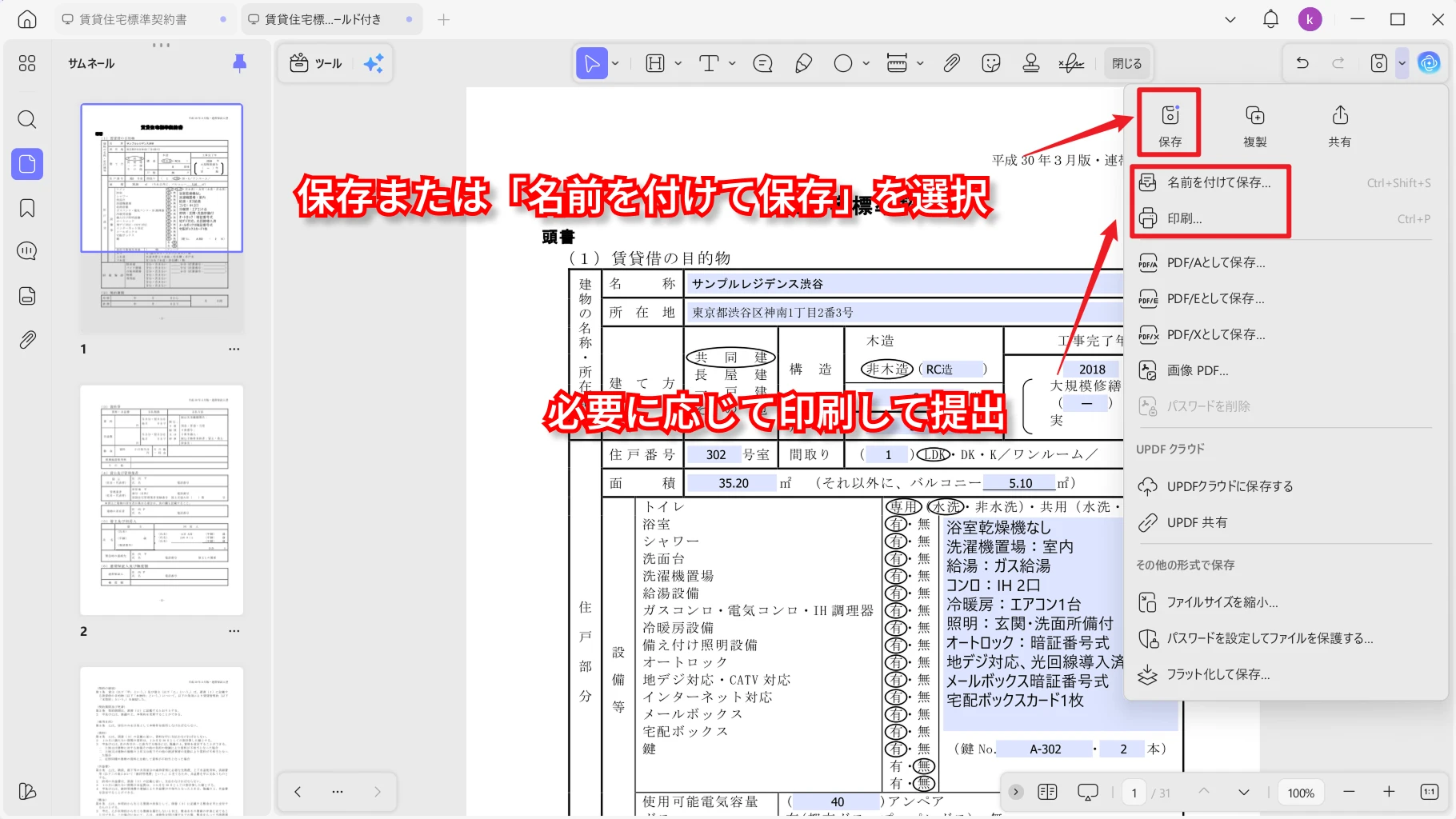Open the notifications bell

pyautogui.click(x=1270, y=19)
